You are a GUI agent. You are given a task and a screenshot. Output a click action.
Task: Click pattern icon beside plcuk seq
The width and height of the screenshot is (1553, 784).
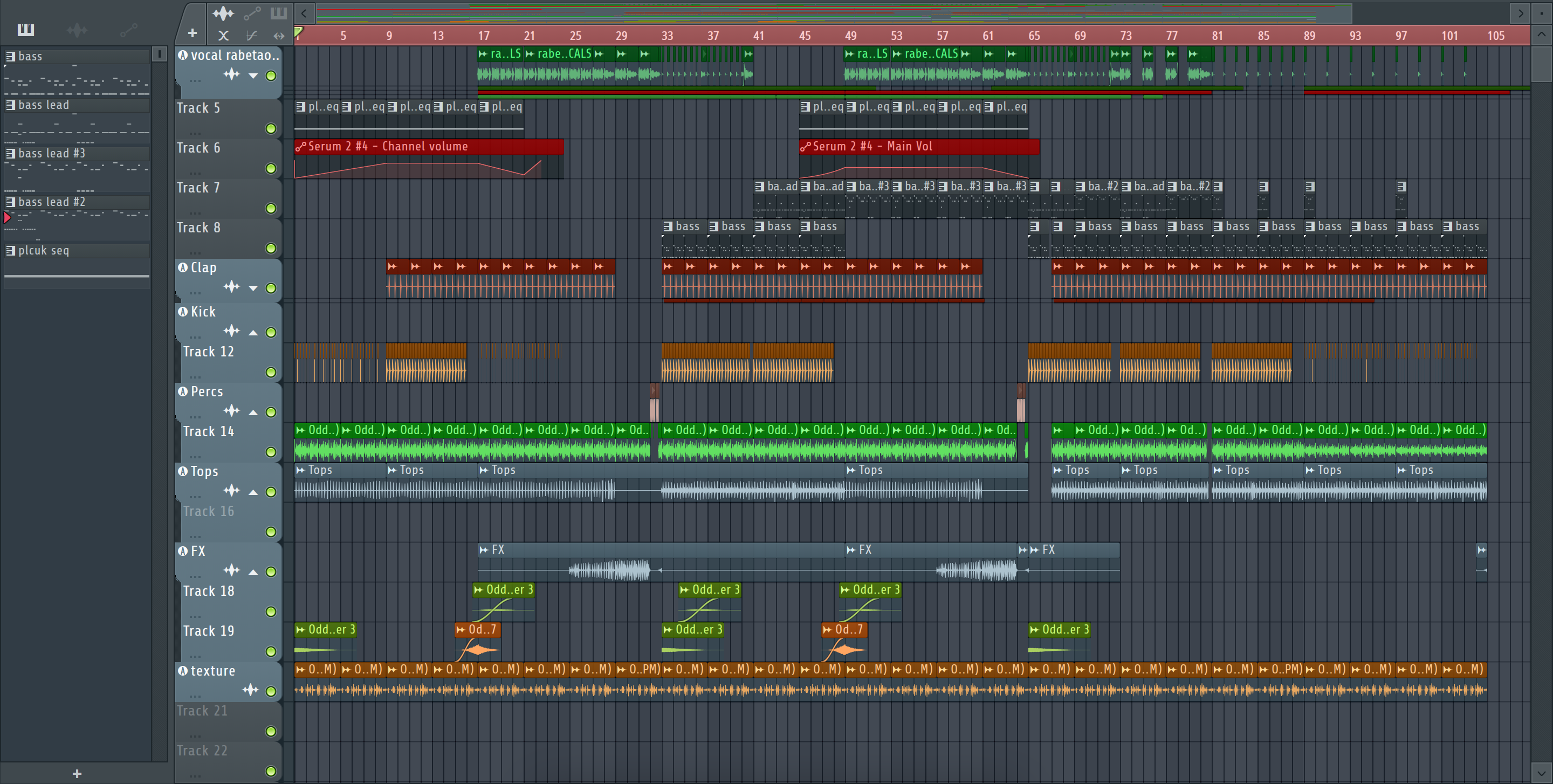[x=10, y=250]
